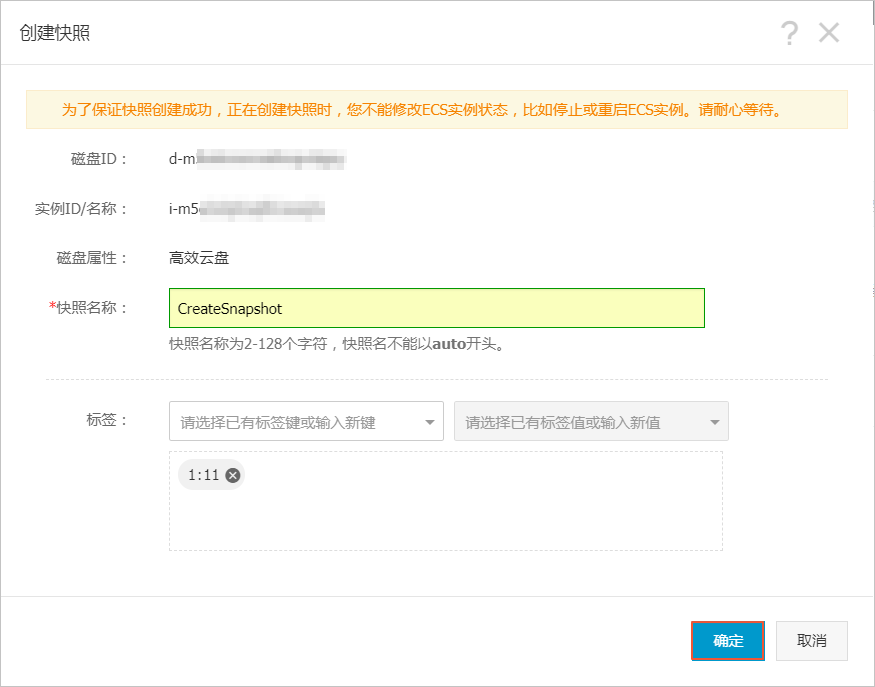
Task: Click the orange ECS warning banner
Action: point(436,110)
